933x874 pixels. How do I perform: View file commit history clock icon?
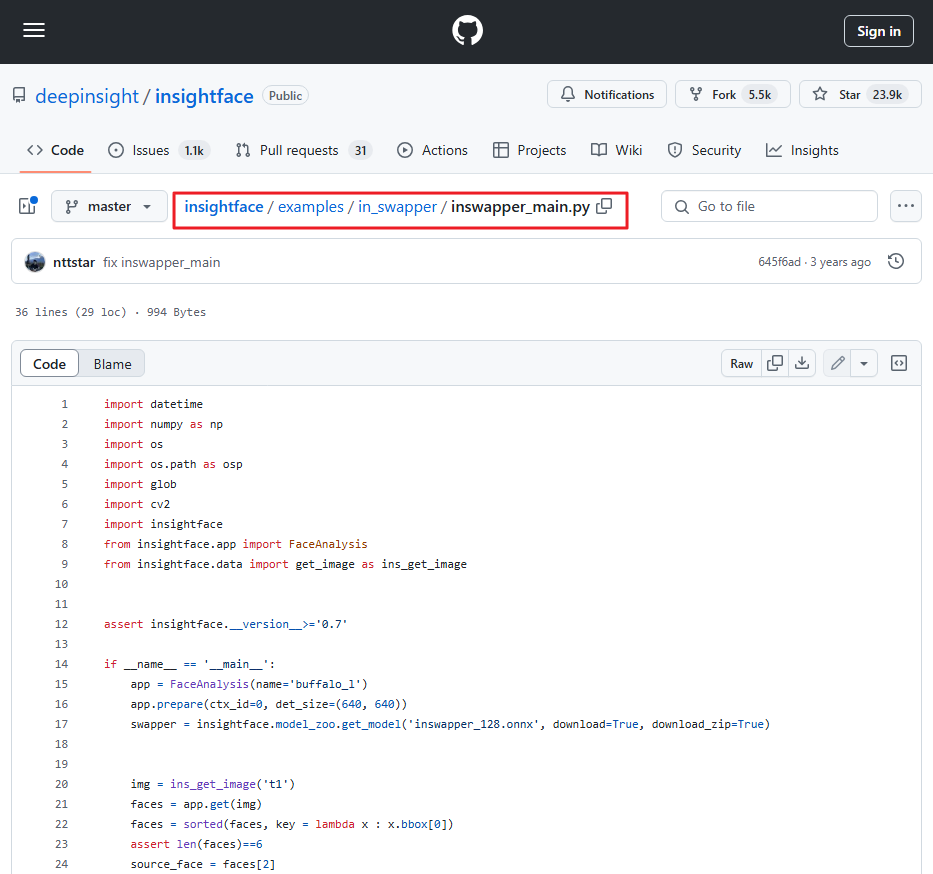pos(896,261)
